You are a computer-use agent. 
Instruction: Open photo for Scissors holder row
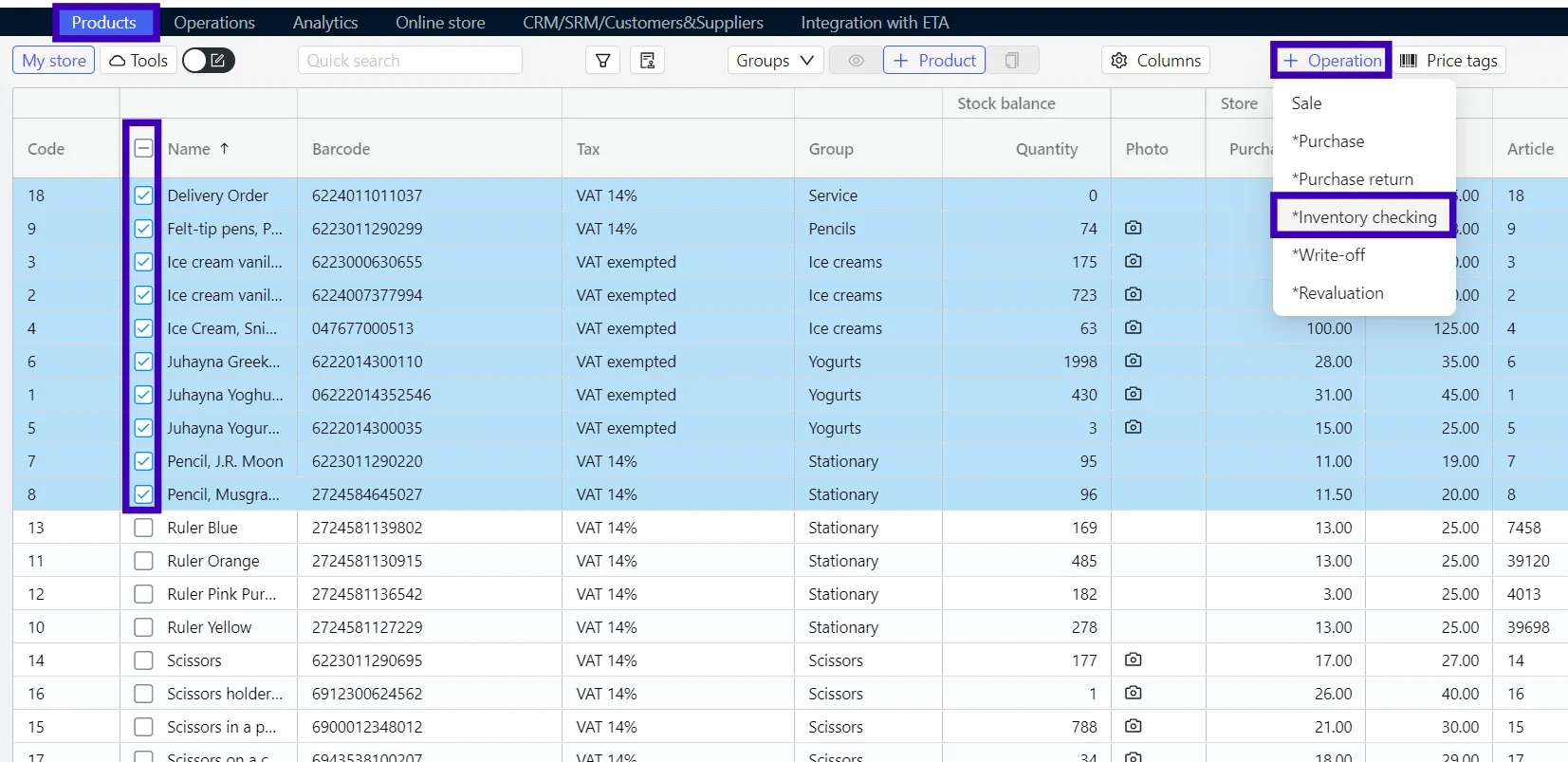[x=1133, y=693]
